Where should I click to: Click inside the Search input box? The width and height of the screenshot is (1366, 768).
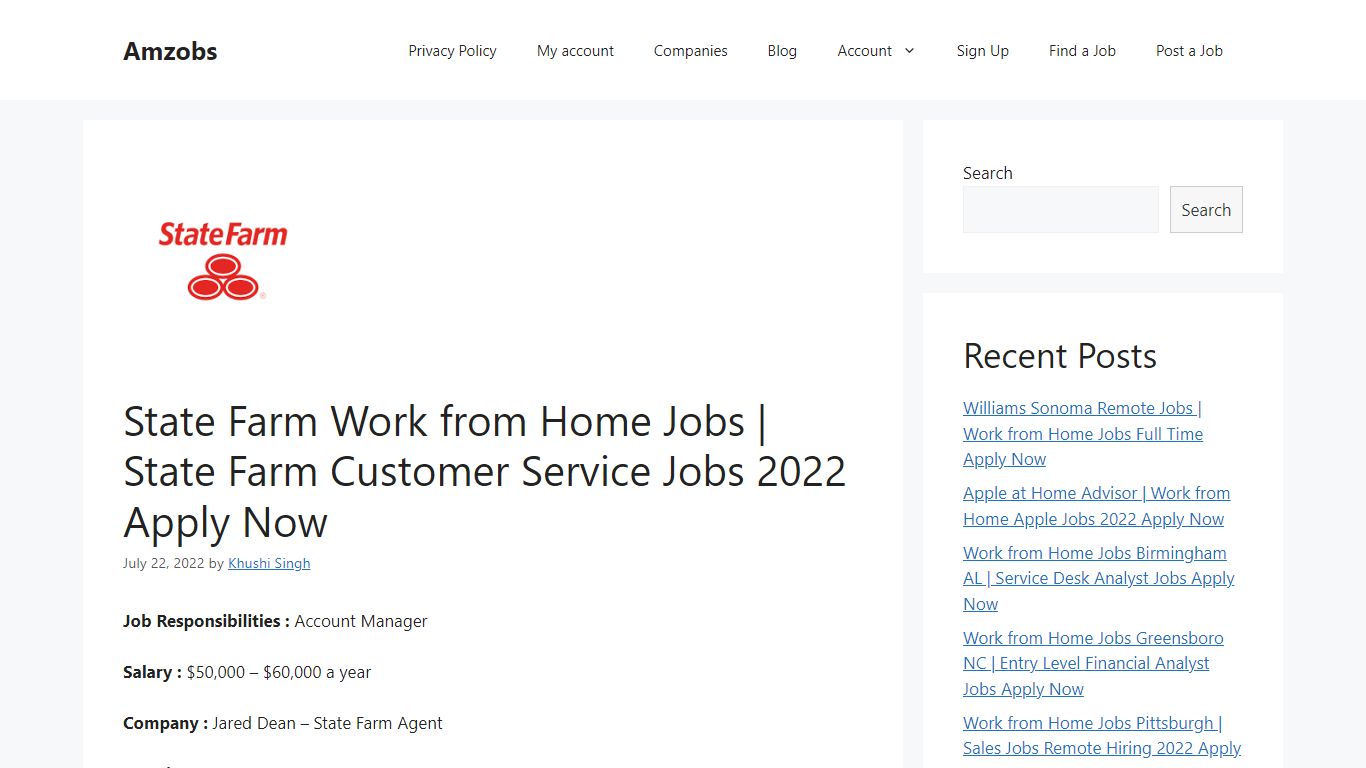(1060, 209)
